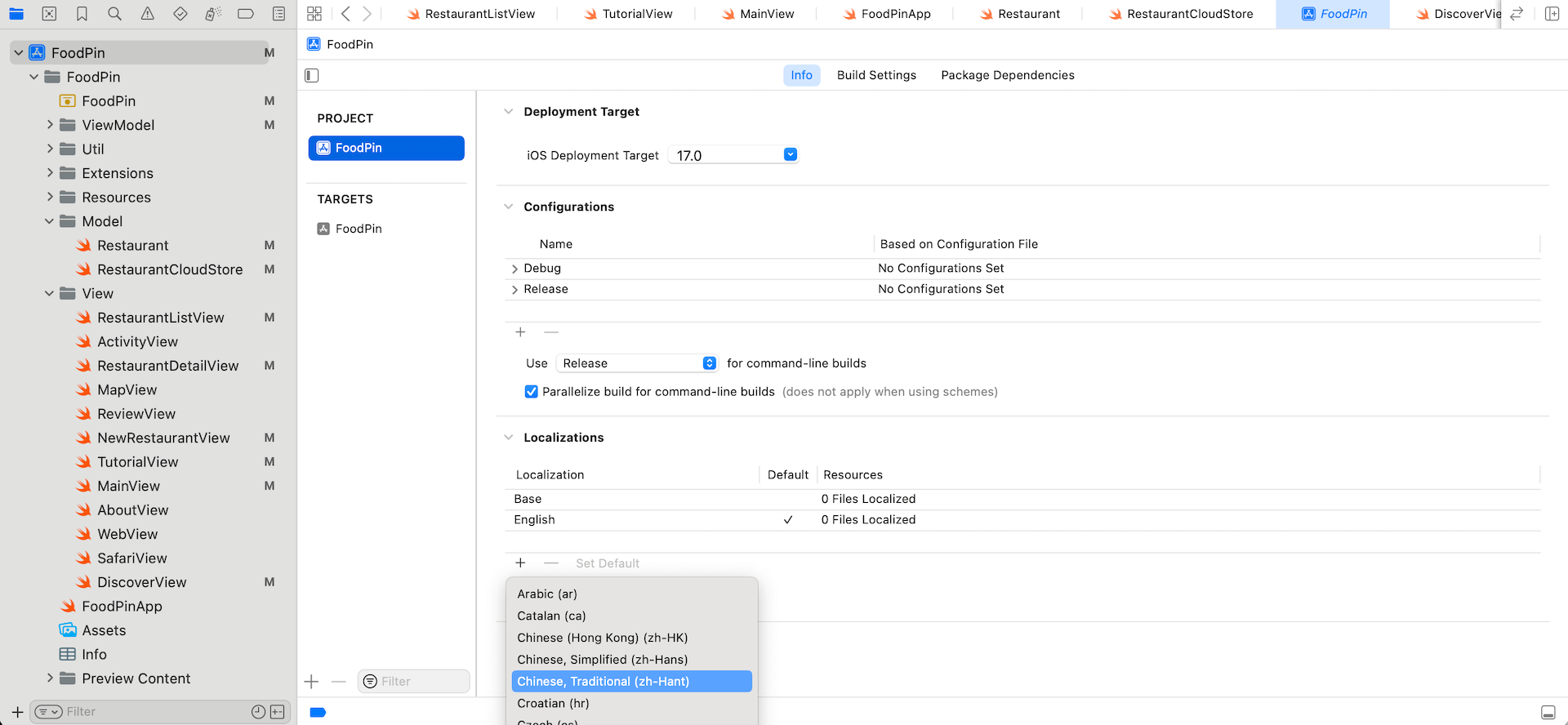Viewport: 1568px width, 725px height.
Task: Add an editor on the right
Action: [1552, 14]
